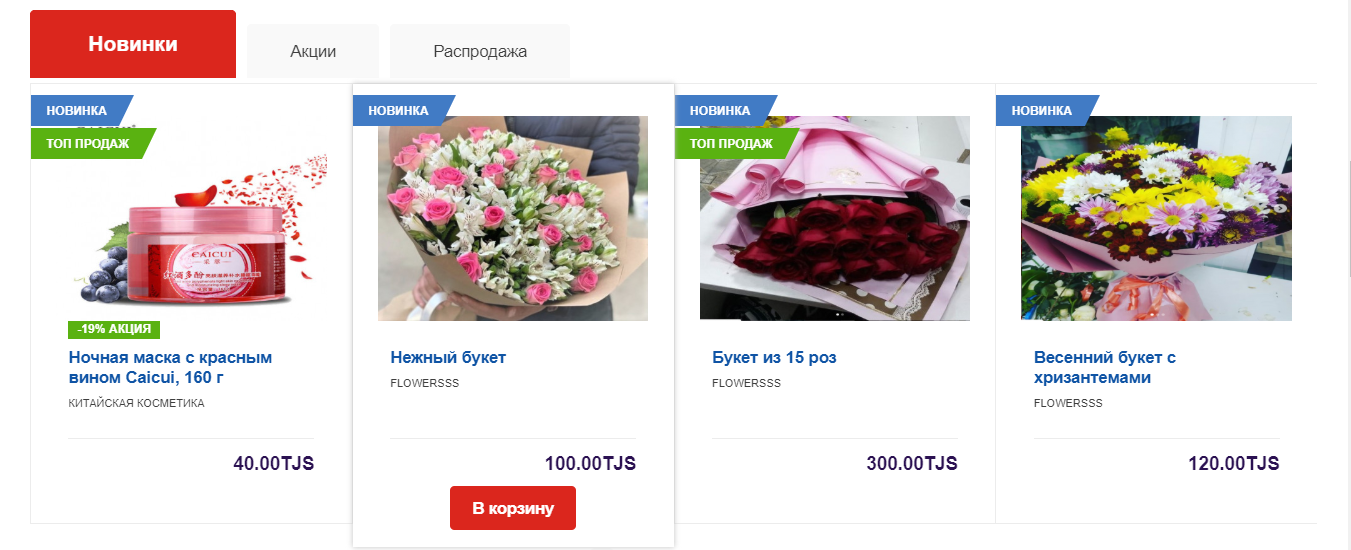
Task: Switch to the Новинки tab
Action: [133, 44]
